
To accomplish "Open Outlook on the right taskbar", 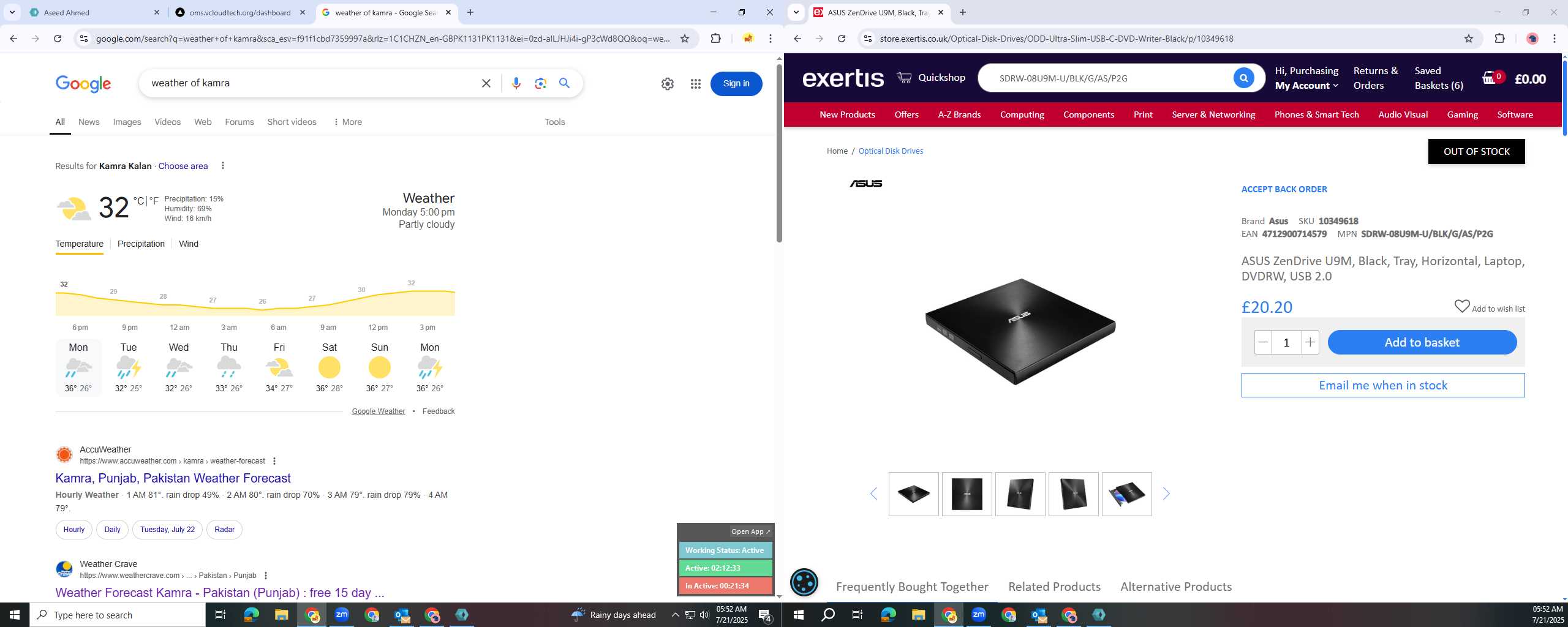I will pos(1039,615).
